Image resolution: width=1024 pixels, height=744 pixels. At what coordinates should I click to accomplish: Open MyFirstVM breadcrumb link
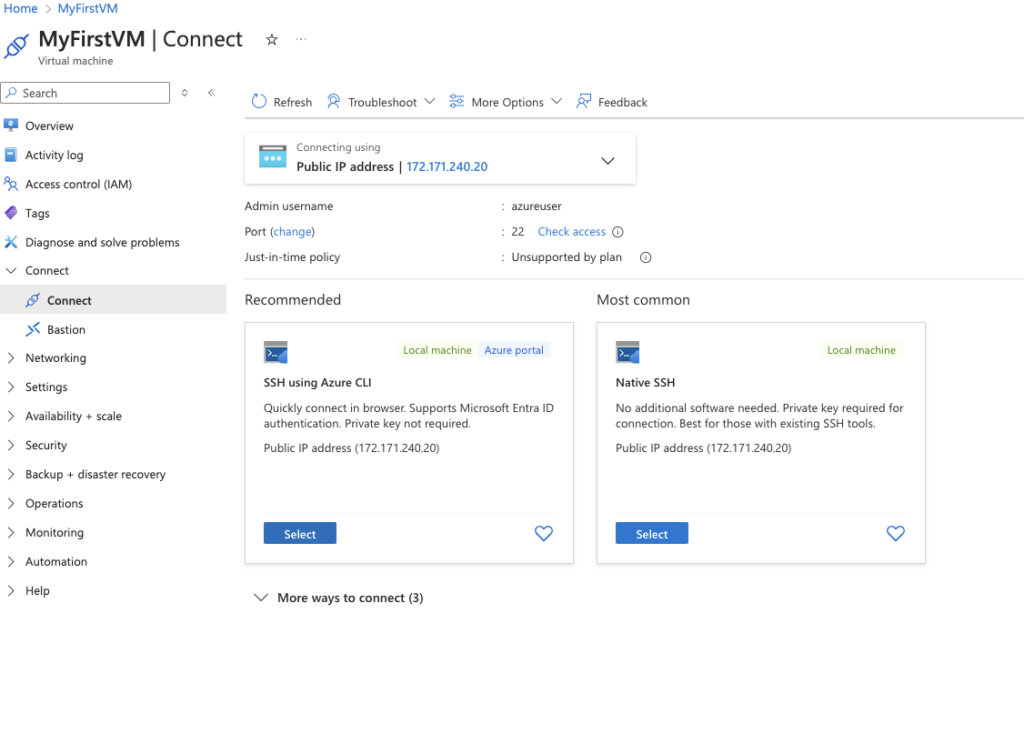88,8
